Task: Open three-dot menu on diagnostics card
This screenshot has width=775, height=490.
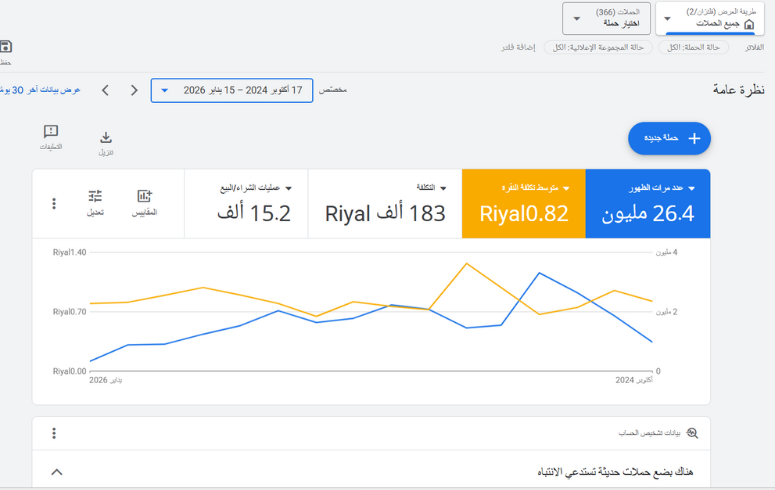Action: click(x=54, y=433)
